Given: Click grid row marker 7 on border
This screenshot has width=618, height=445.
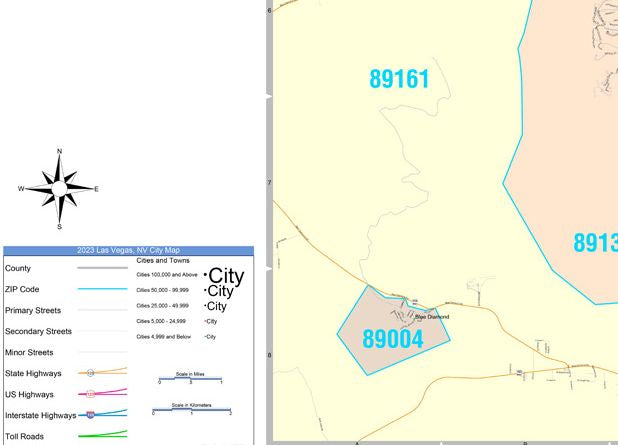Looking at the screenshot, I should click(270, 183).
